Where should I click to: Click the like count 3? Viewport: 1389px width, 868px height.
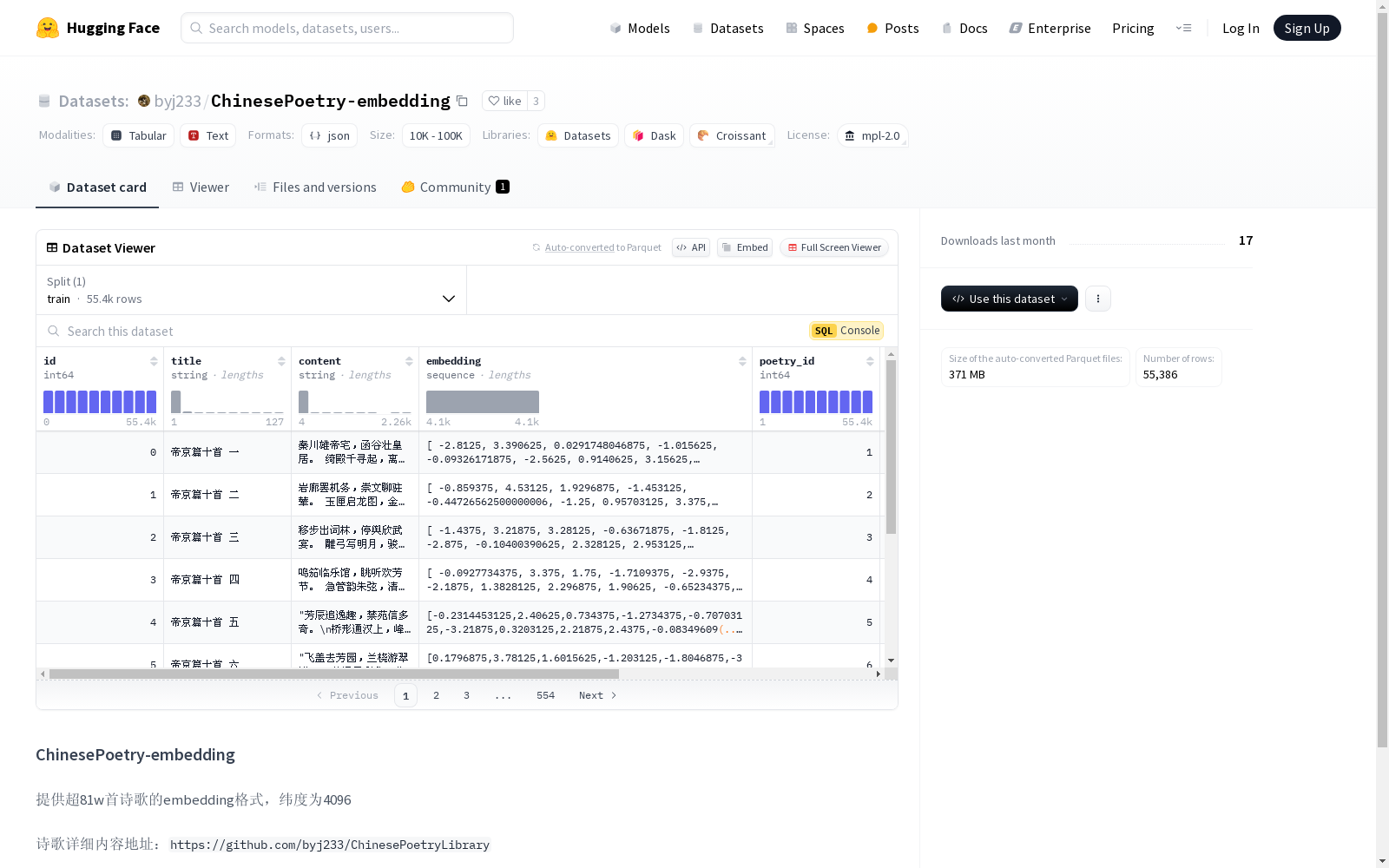pyautogui.click(x=536, y=101)
